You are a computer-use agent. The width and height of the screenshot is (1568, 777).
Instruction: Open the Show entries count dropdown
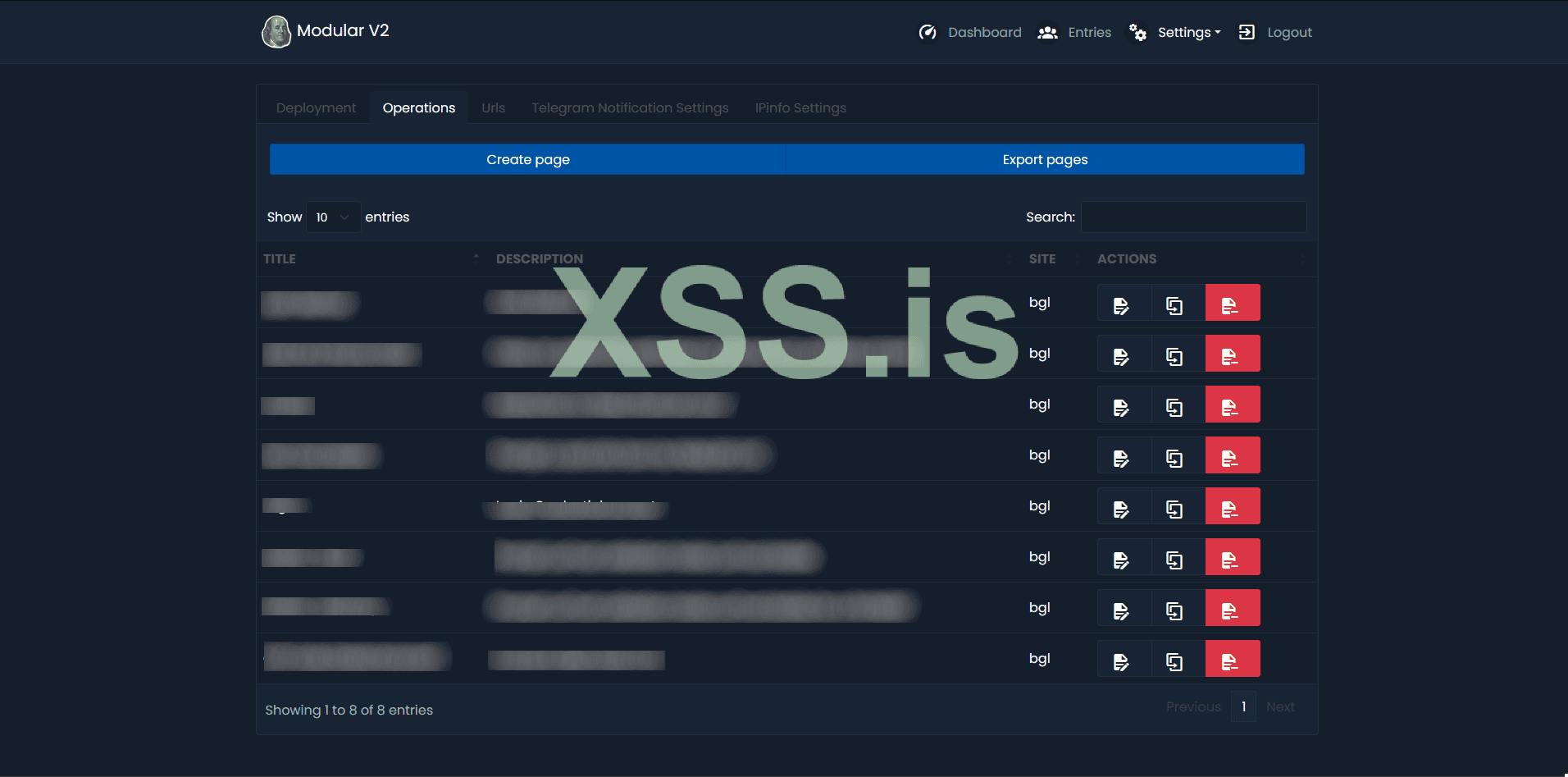pos(333,217)
